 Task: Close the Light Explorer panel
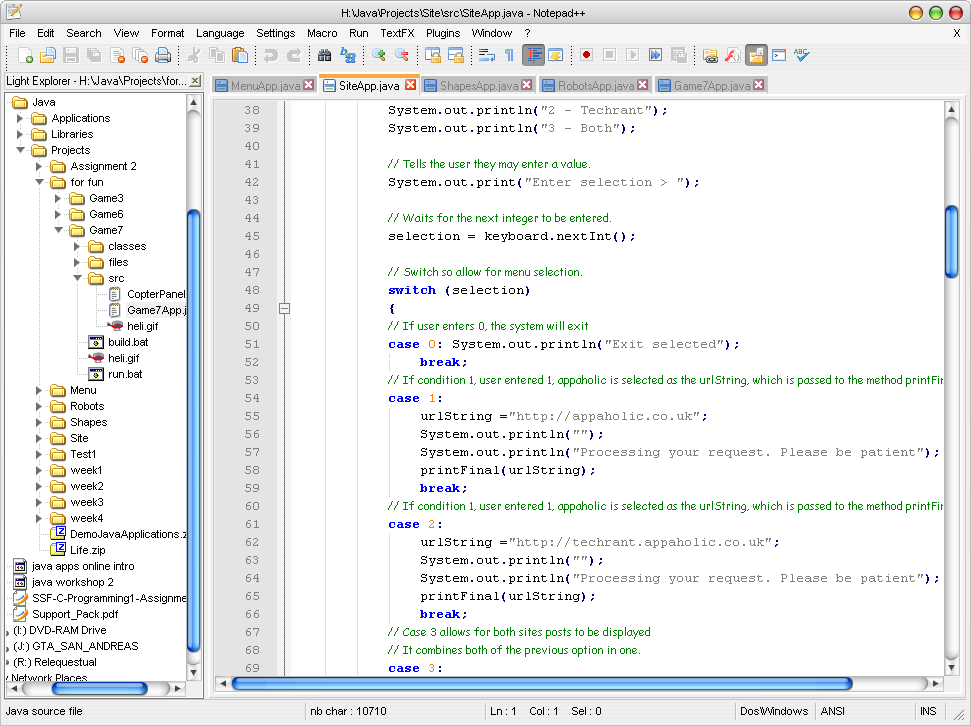194,81
